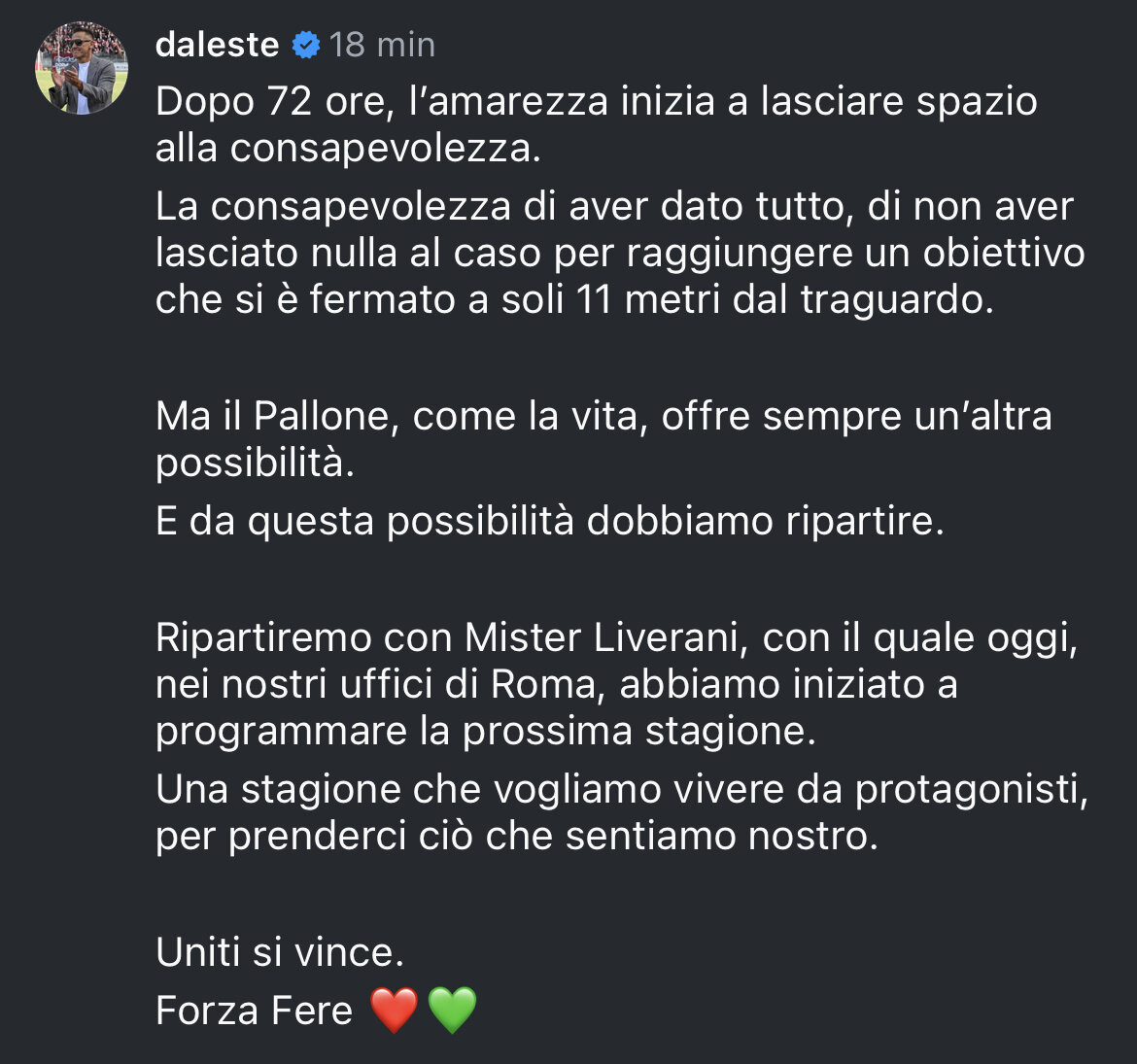Click the line starting Dopo 72 ore
Image resolution: width=1137 pixels, height=1064 pixels.
tap(596, 101)
